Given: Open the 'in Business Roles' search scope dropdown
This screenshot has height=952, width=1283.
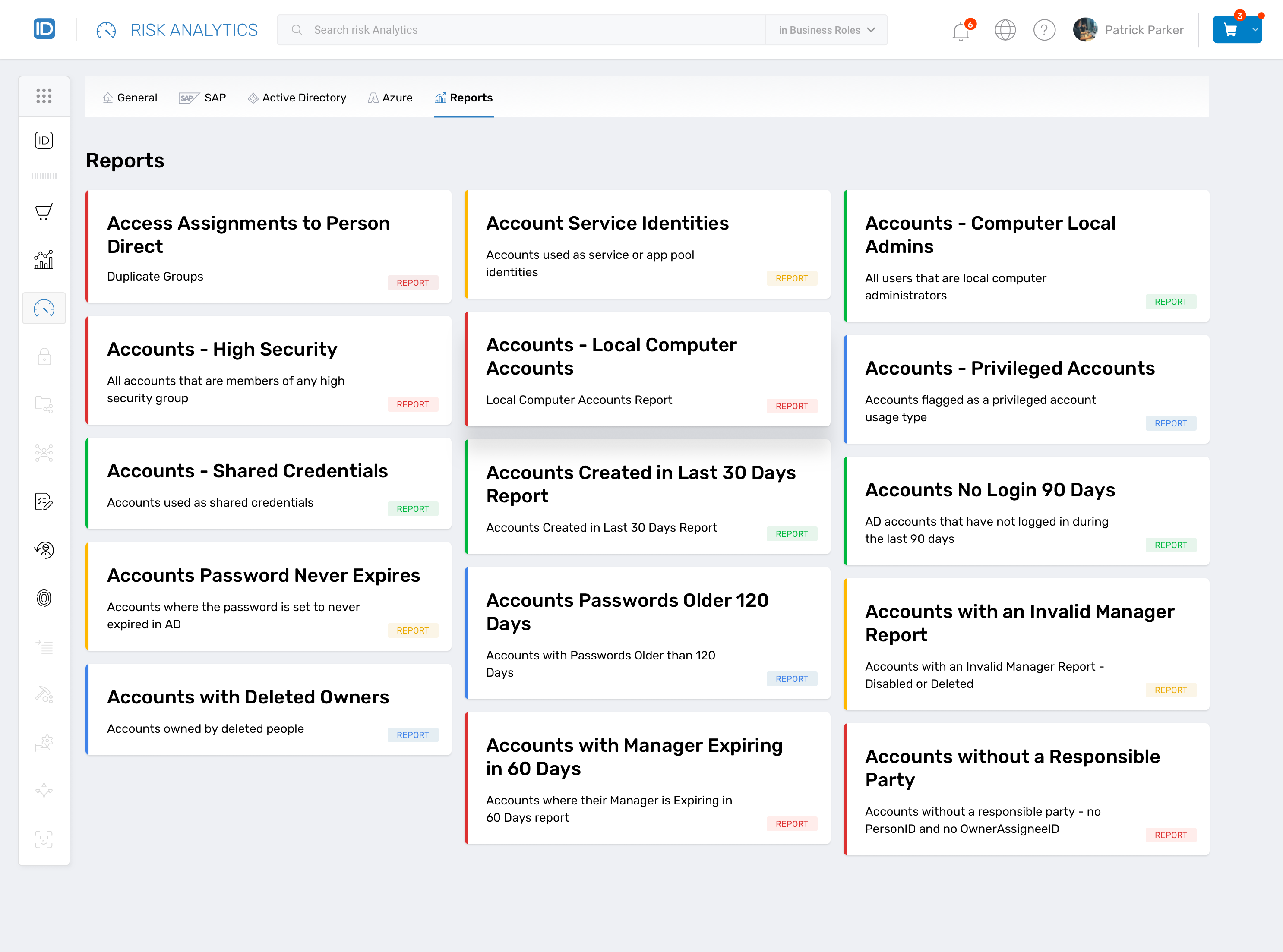Looking at the screenshot, I should (825, 29).
